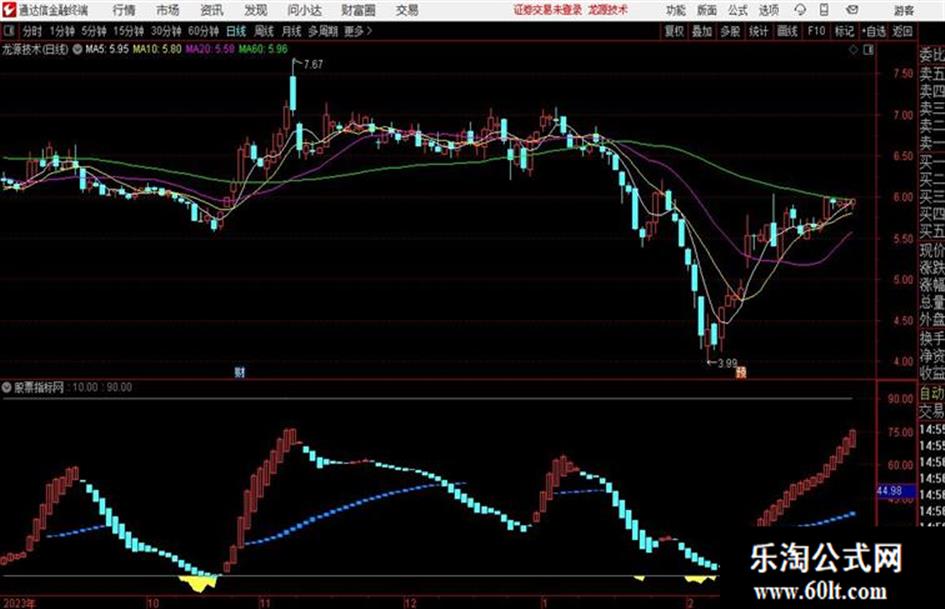Click the MA5: 5.95 indicator label
Screen dimensions: 945x609
[107, 49]
